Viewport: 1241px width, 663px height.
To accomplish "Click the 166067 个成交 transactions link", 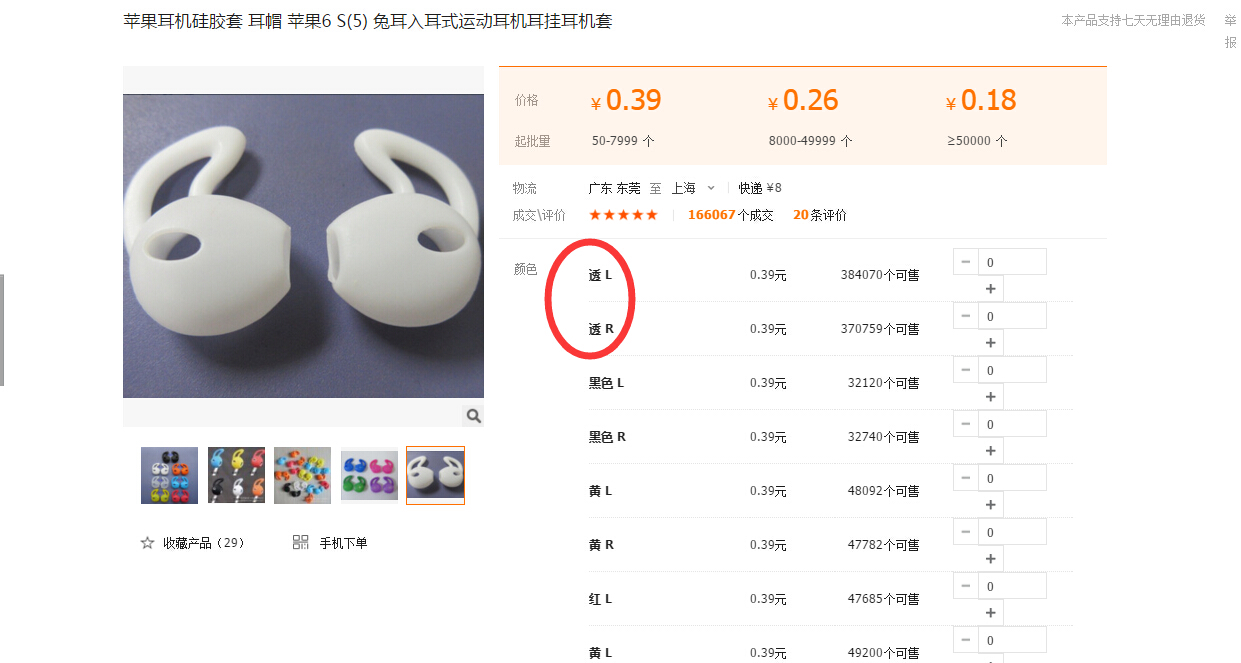I will [x=731, y=215].
